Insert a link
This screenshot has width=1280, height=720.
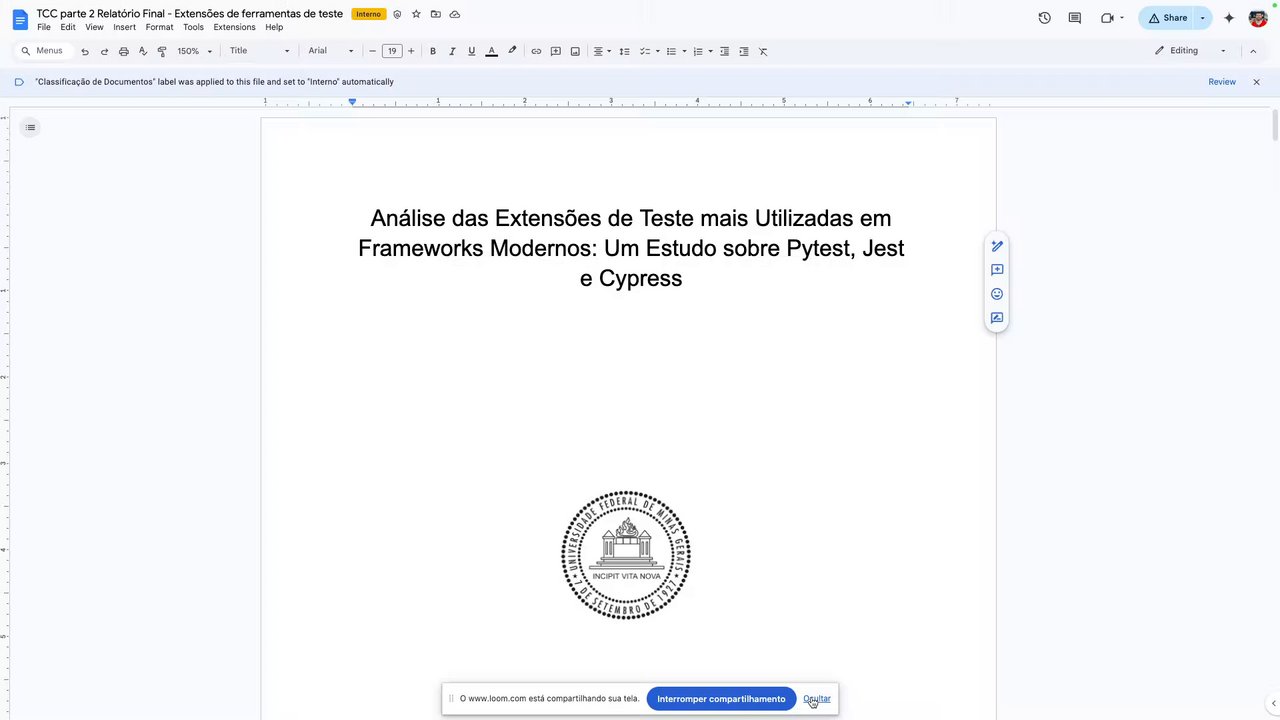click(x=536, y=51)
